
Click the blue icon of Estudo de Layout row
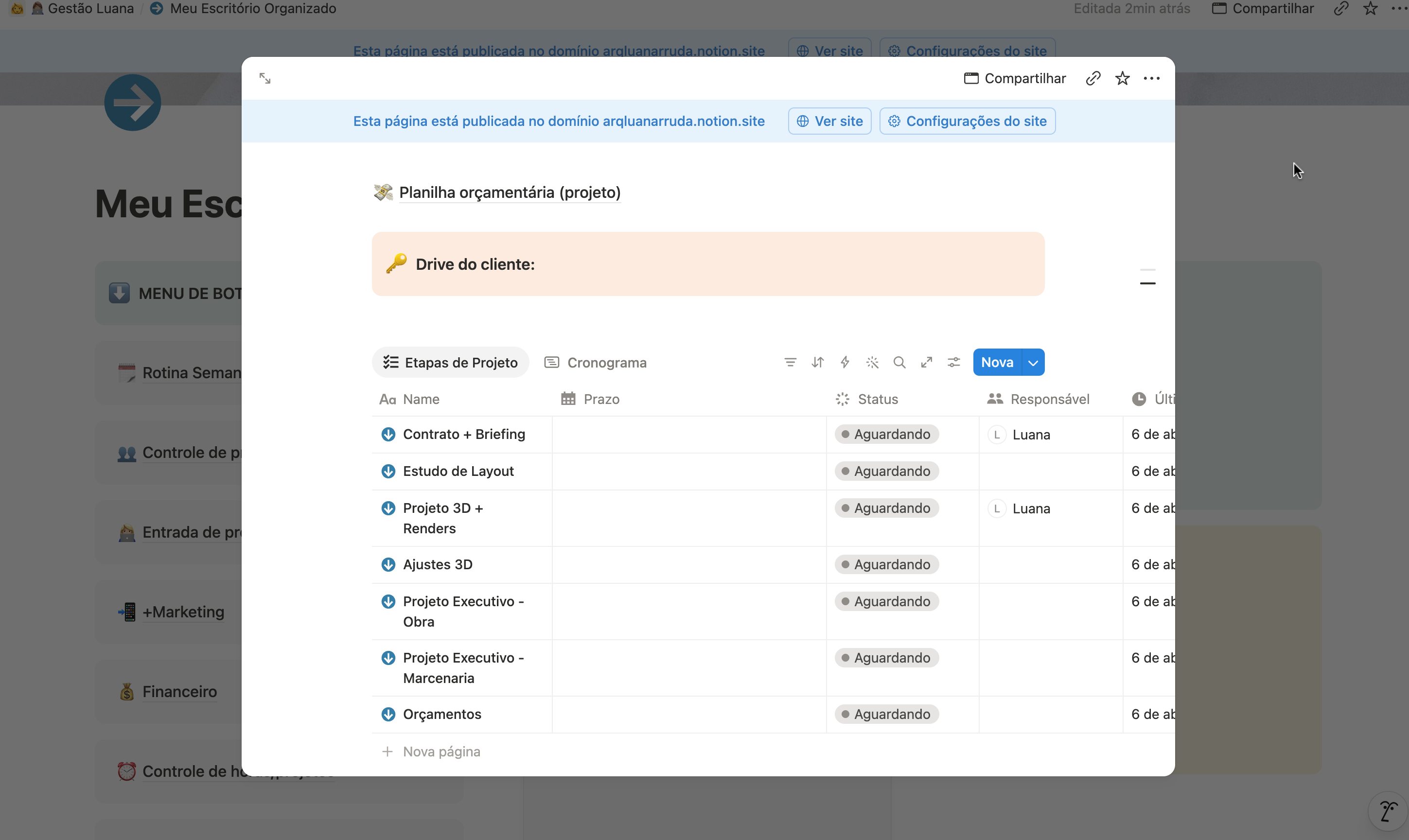coord(388,471)
